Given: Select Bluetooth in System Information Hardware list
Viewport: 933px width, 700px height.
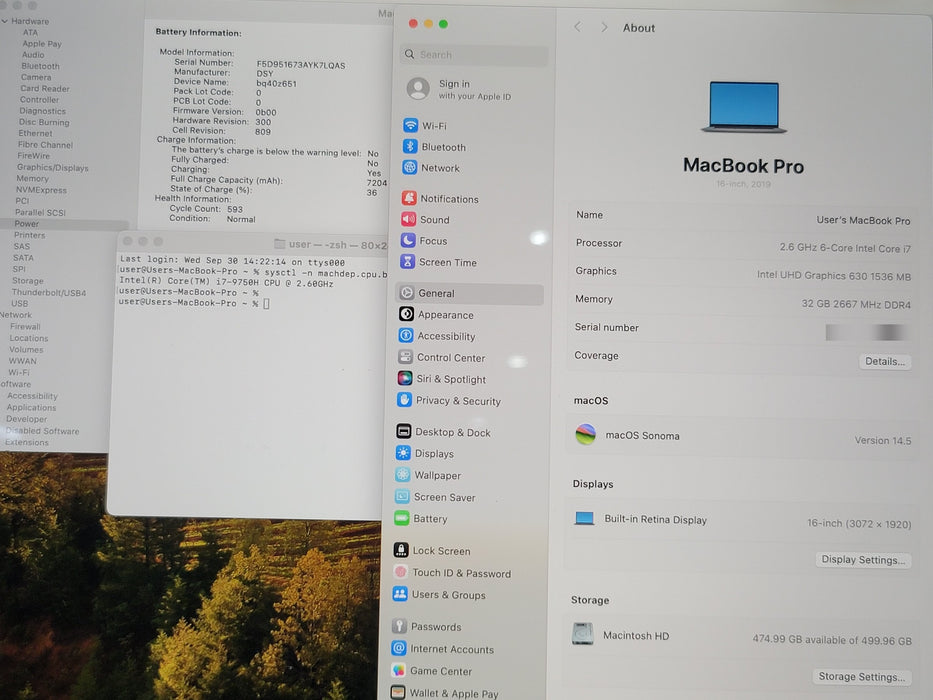Looking at the screenshot, I should 40,66.
